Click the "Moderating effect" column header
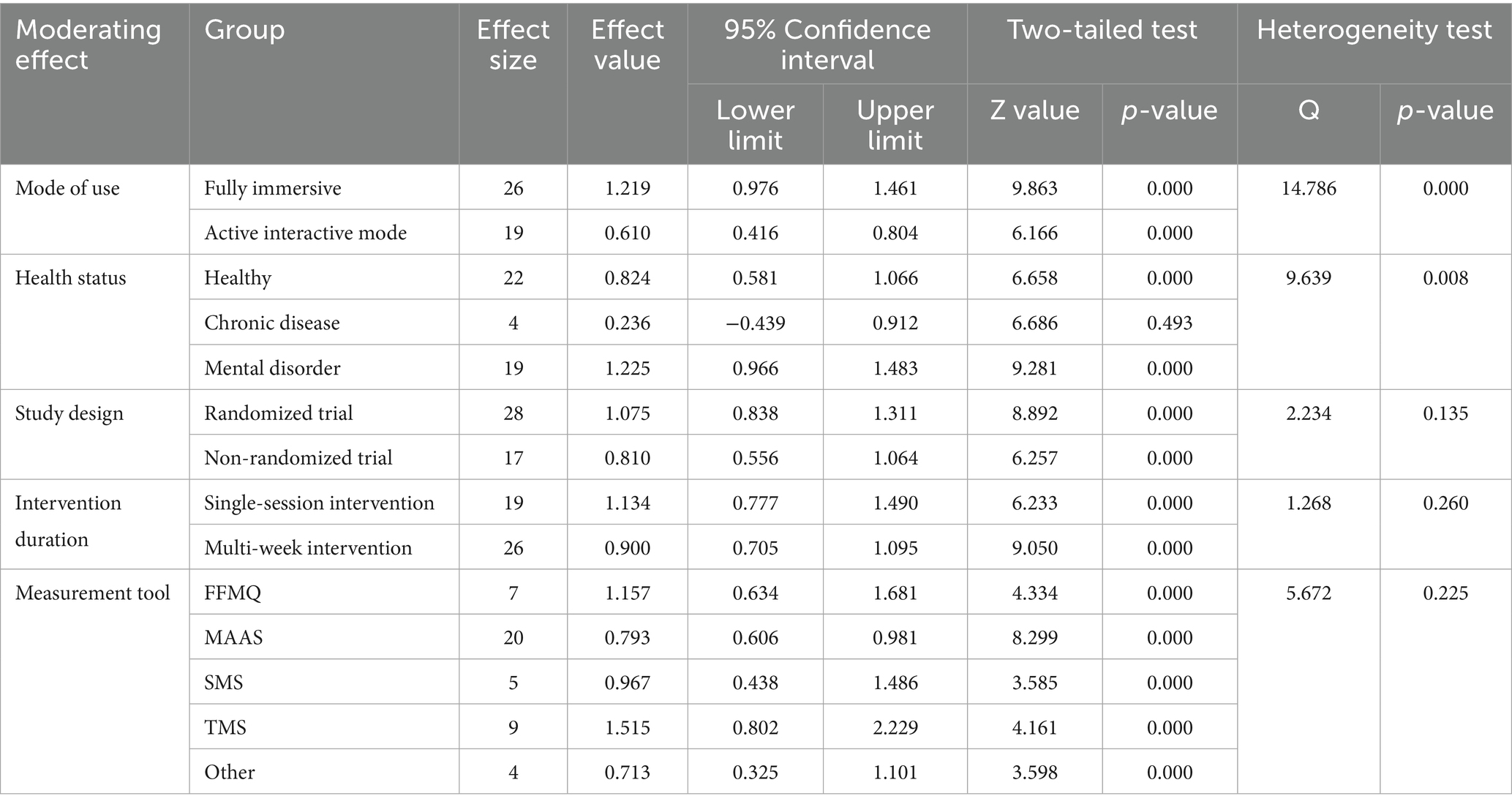Viewport: 1512px width, 807px height. pos(89,45)
